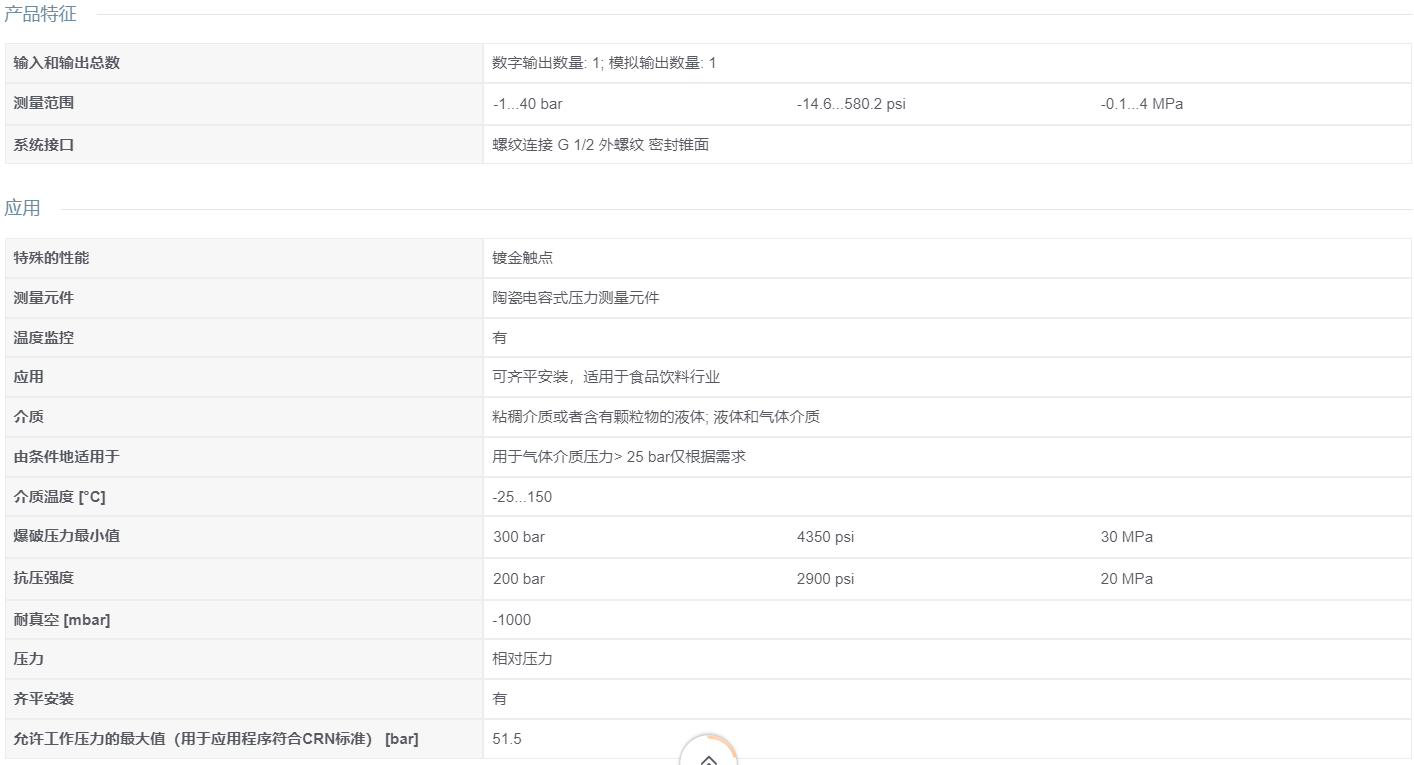The height and width of the screenshot is (765, 1414).
Task: Select the 200 bar value
Action: 519,579
